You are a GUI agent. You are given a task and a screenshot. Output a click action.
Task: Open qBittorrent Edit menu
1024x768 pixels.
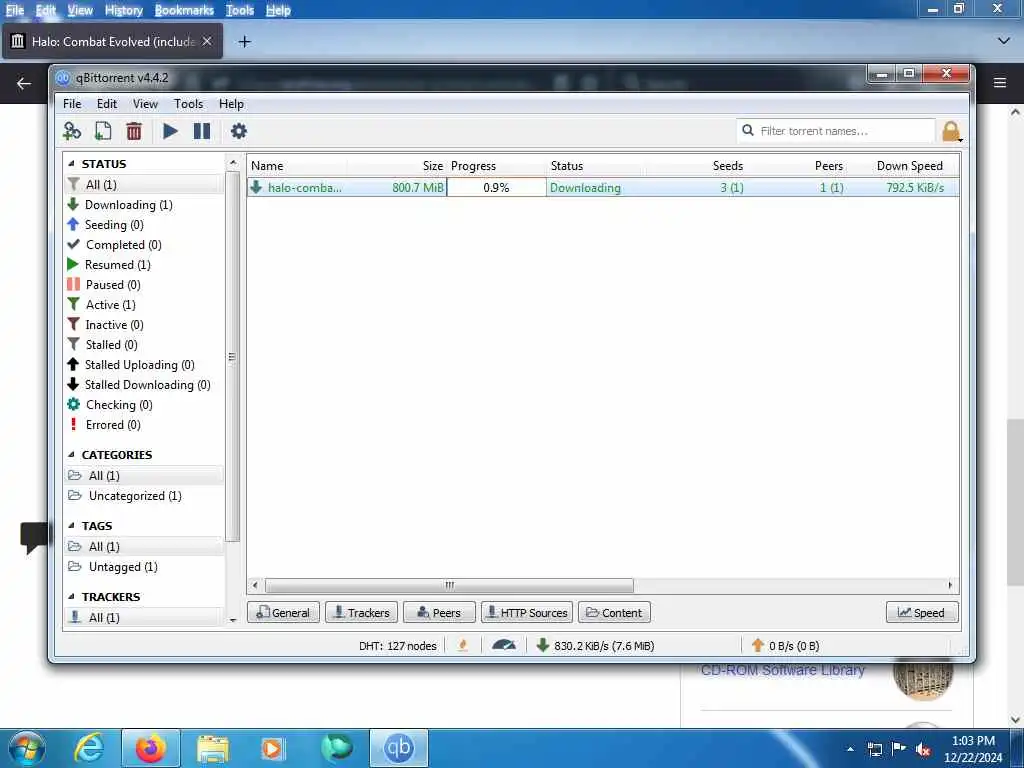pos(106,104)
